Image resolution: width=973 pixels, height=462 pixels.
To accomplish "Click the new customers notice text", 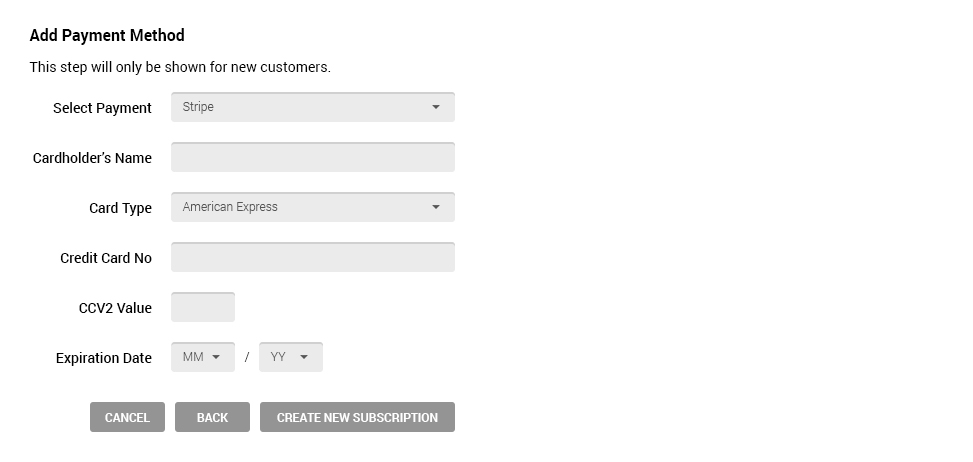I will 180,67.
